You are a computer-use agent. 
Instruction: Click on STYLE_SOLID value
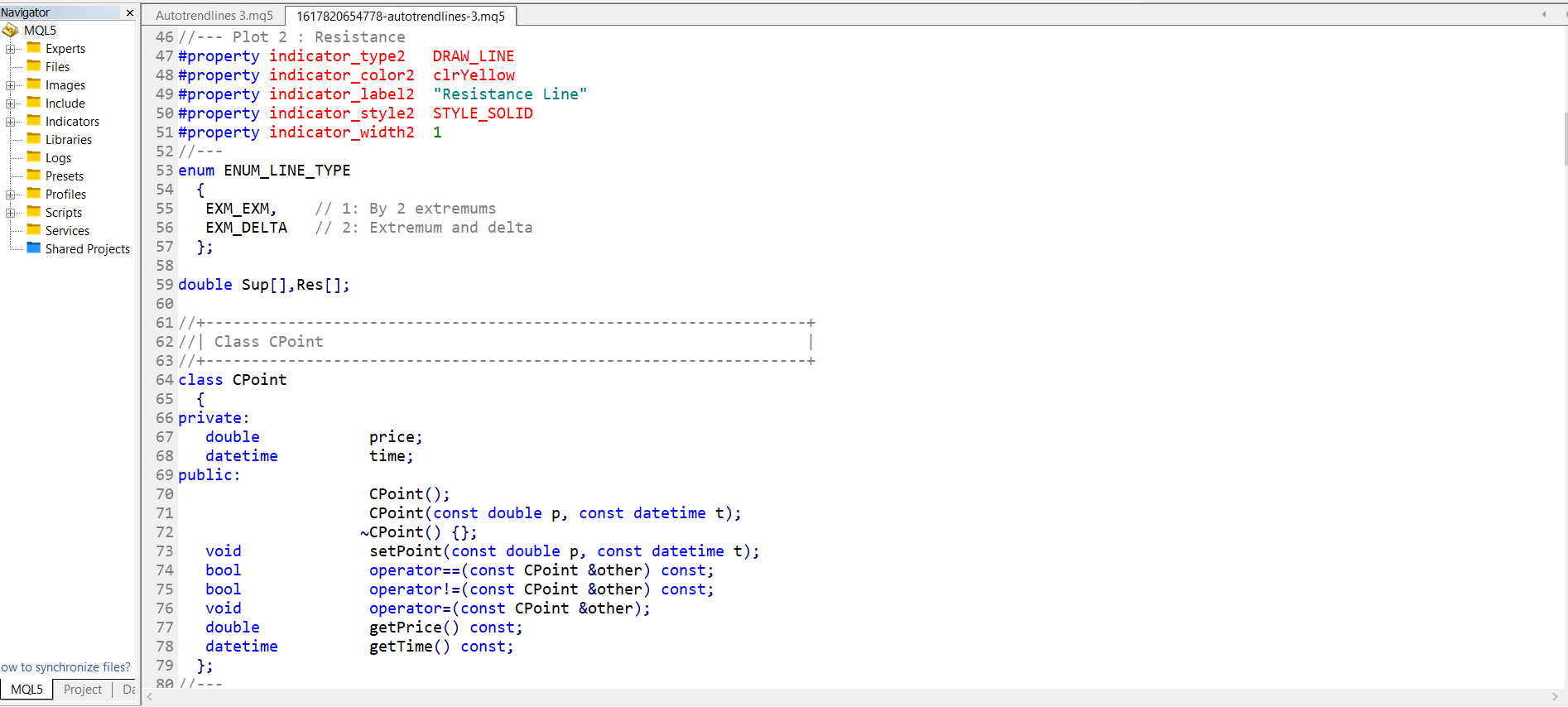483,113
